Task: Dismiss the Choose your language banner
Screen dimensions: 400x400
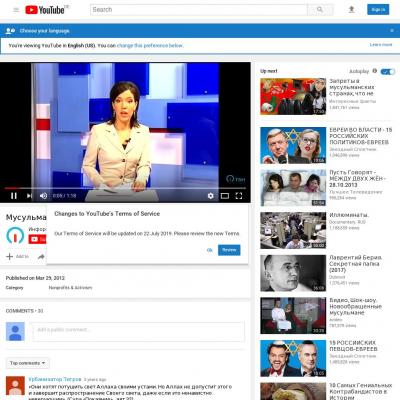Action: click(x=392, y=31)
